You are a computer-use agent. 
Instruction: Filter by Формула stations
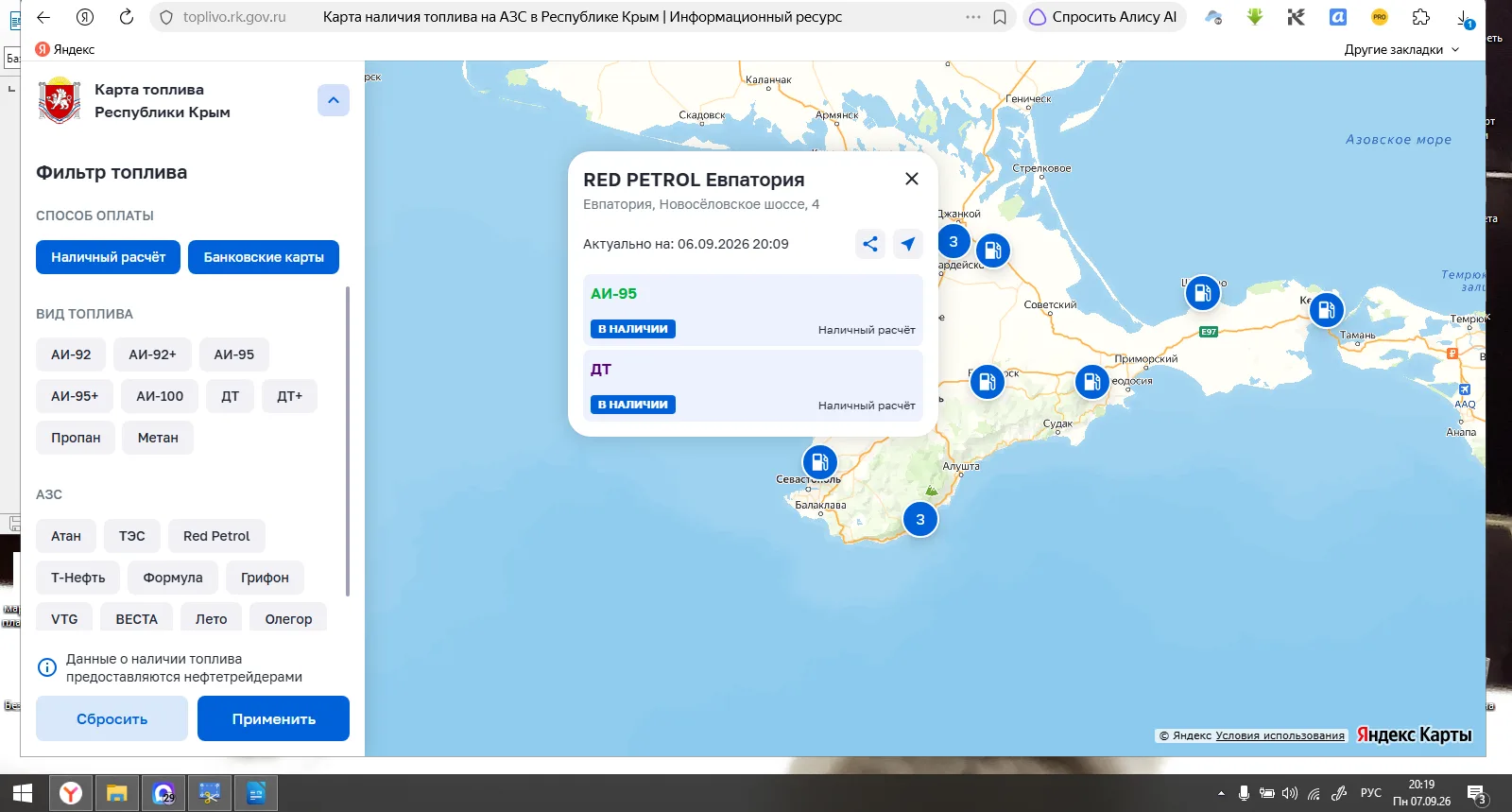173,578
